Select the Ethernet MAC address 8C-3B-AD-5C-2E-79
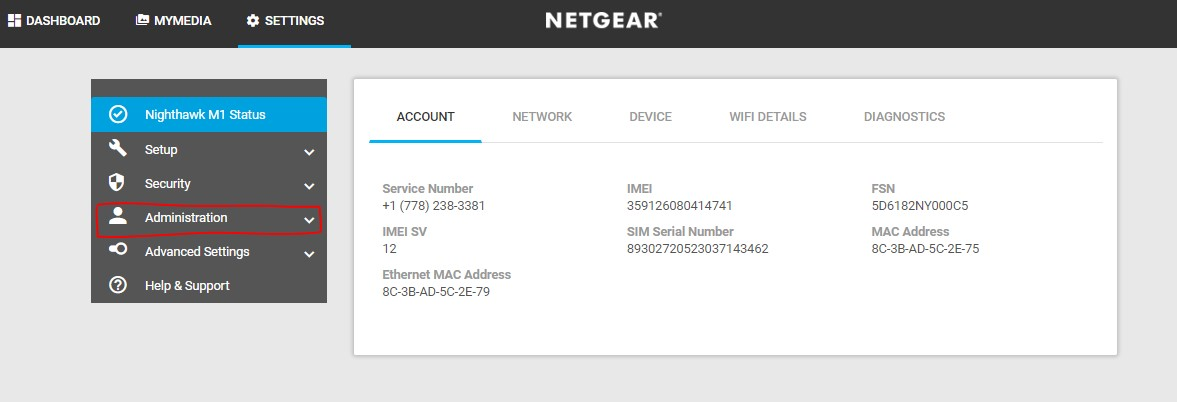Viewport: 1177px width, 402px height. [436, 292]
